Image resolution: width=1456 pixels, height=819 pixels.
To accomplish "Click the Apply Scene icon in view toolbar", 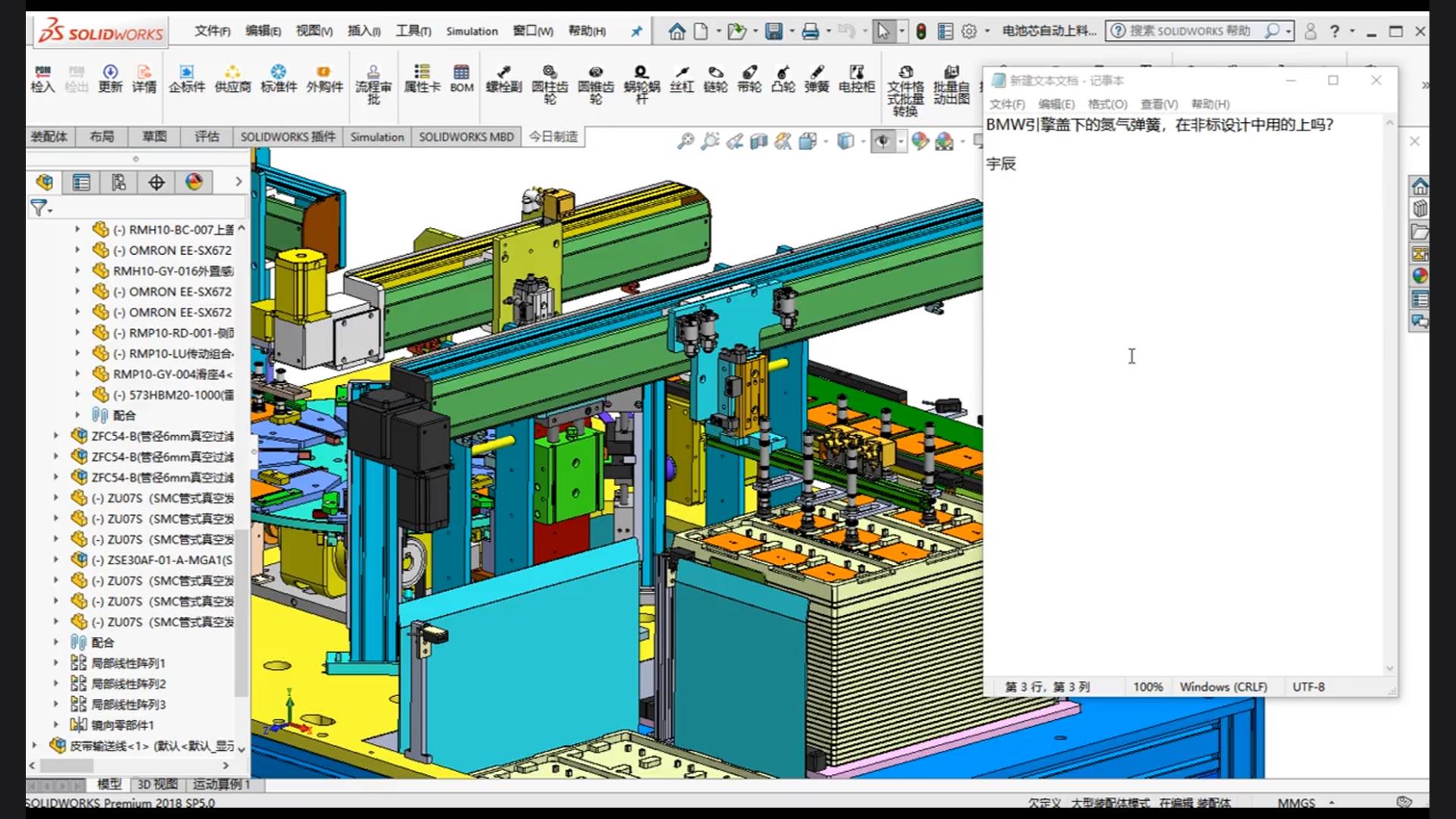I will [x=944, y=141].
